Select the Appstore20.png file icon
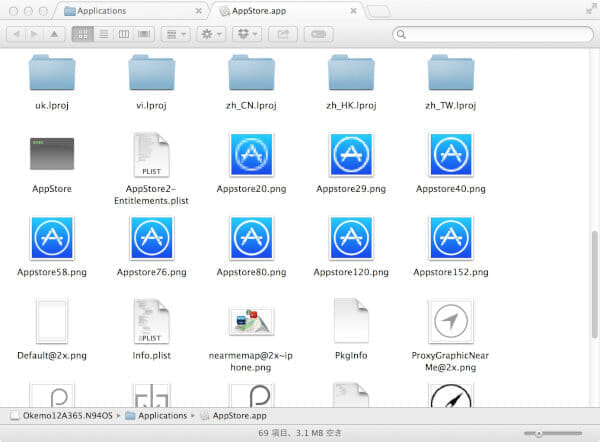 coord(251,155)
